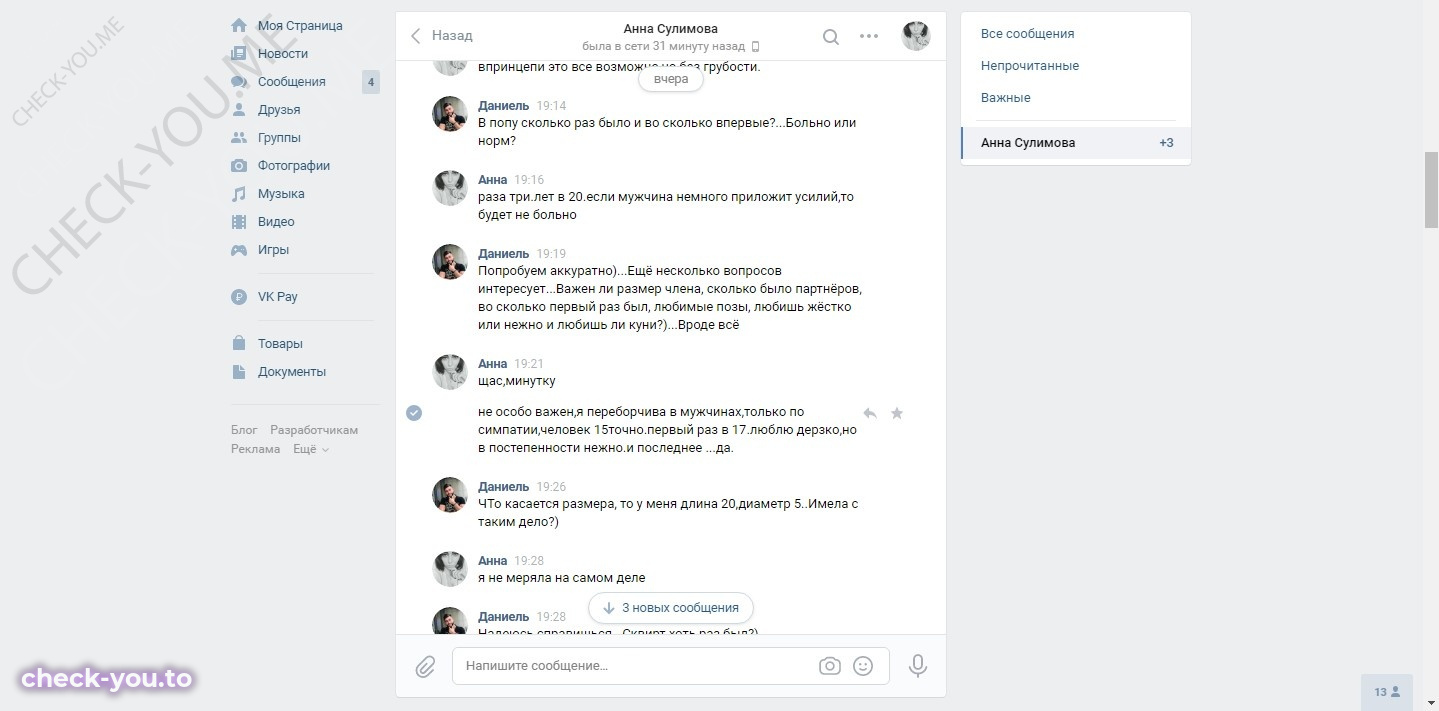Screen dimensions: 1439x711
Task: Open the online friends counter 13
Action: click(1387, 692)
